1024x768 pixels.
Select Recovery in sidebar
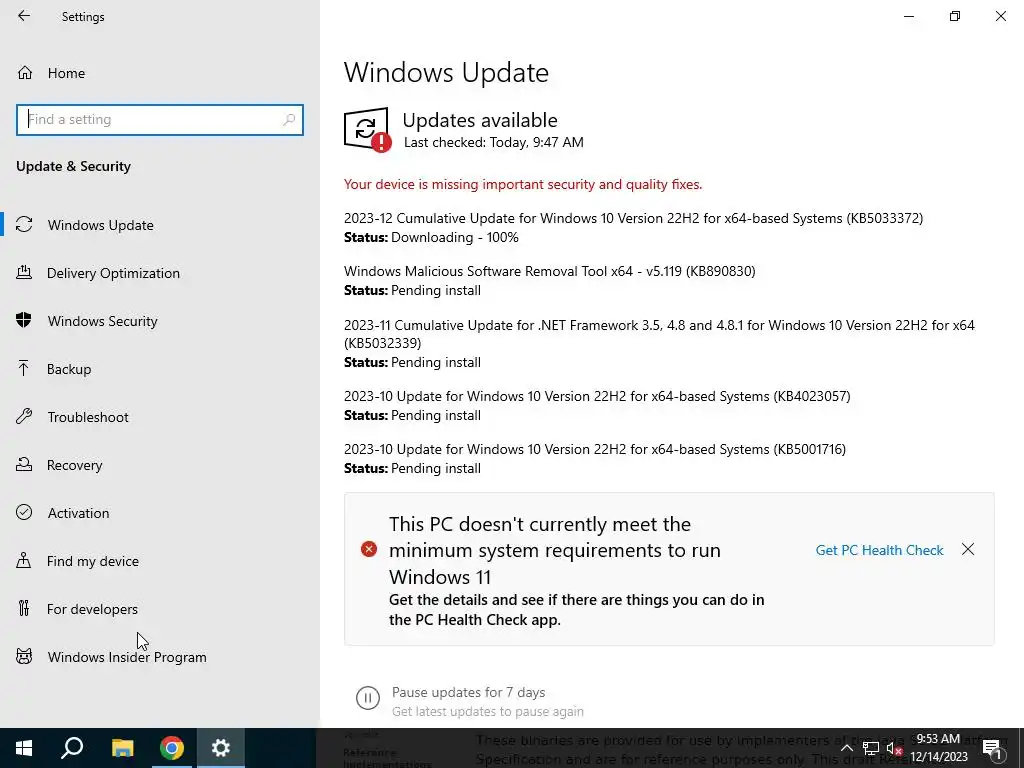(74, 465)
